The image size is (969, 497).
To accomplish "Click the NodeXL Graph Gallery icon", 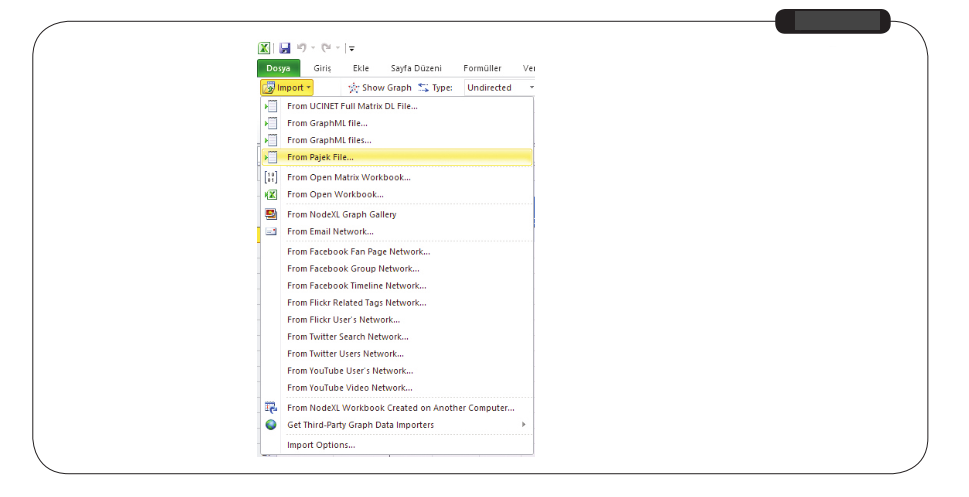I will (x=270, y=214).
